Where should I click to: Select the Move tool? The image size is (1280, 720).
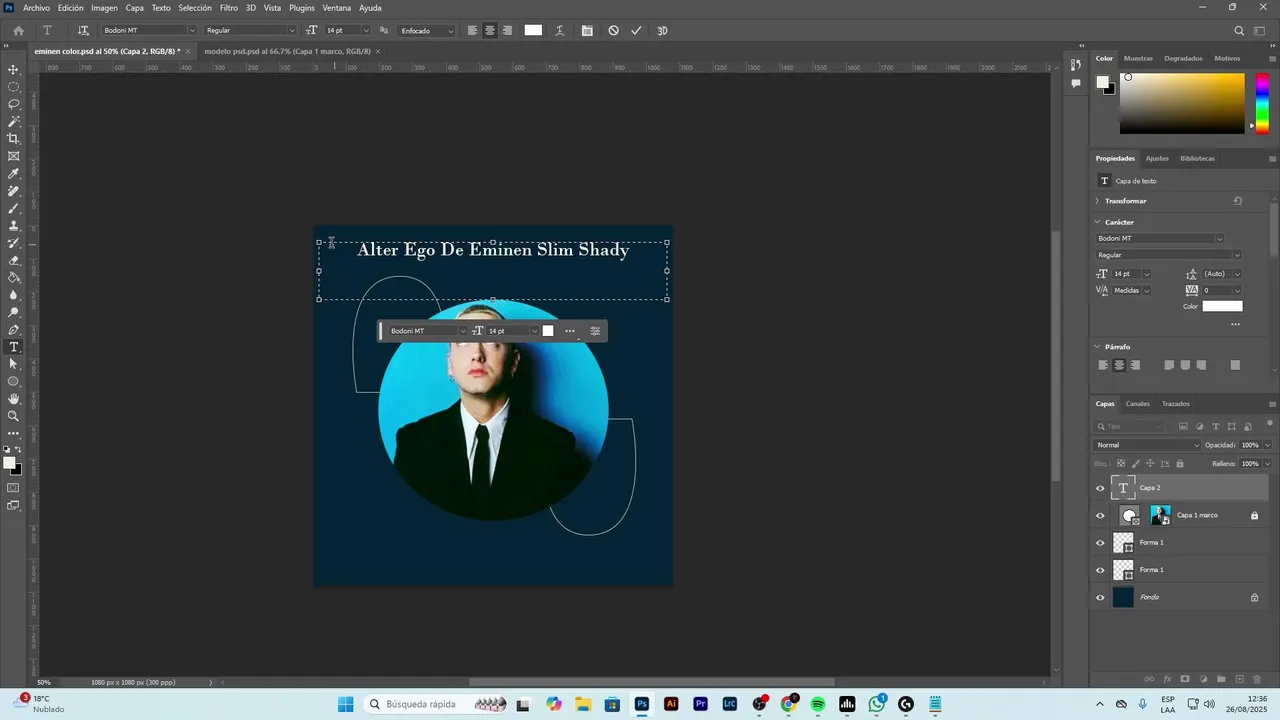click(14, 69)
